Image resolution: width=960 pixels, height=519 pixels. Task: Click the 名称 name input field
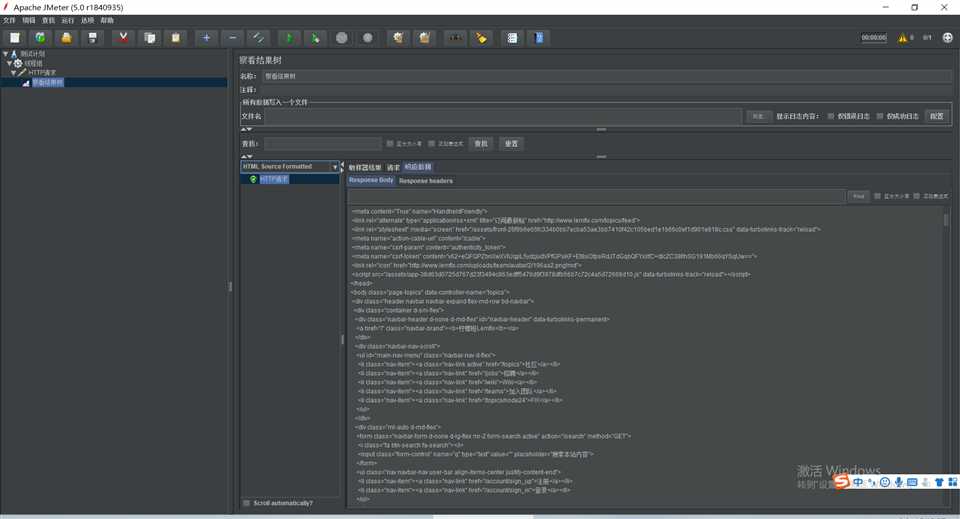pyautogui.click(x=607, y=77)
